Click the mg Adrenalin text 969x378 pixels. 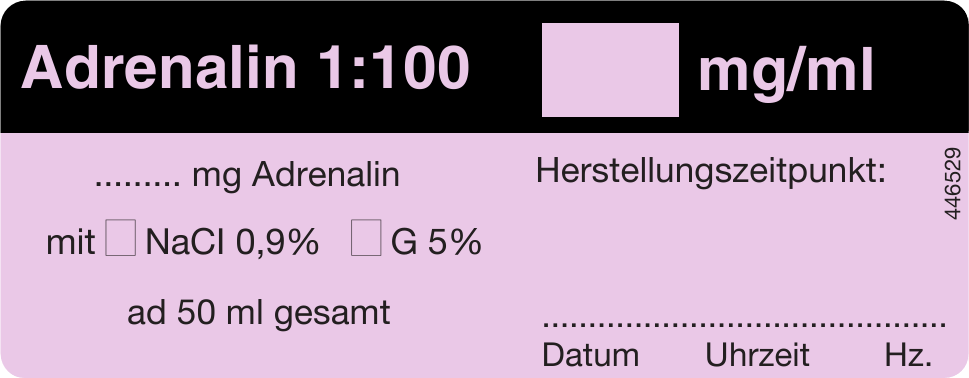tap(295, 175)
